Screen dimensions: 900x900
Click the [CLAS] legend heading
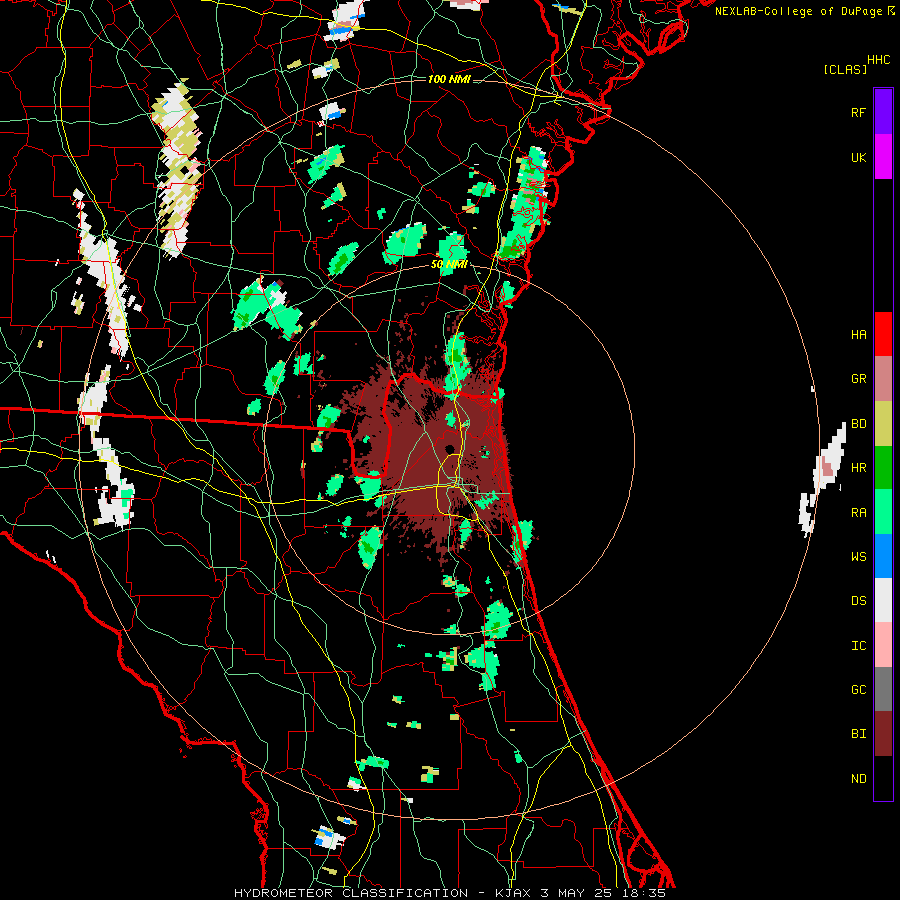845,69
